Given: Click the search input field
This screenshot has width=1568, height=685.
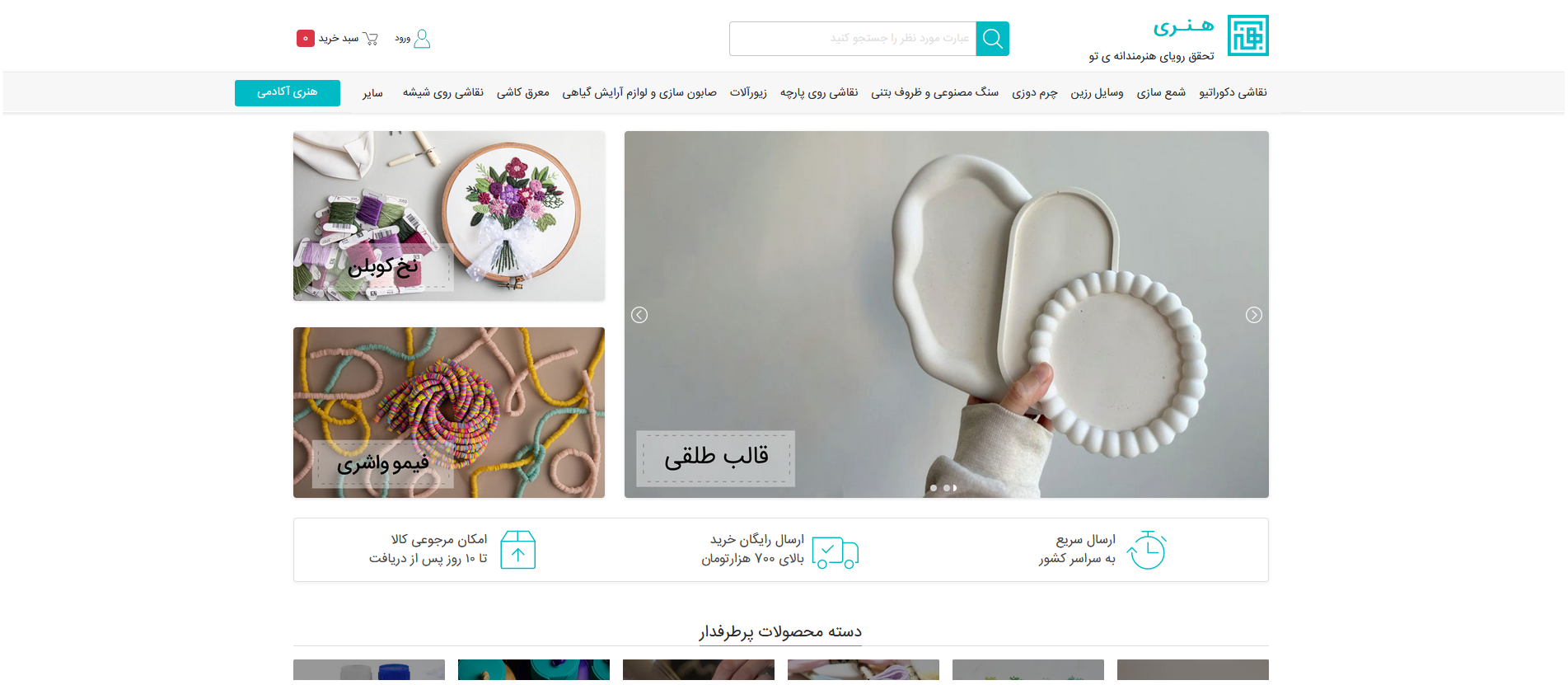Looking at the screenshot, I should click(853, 39).
